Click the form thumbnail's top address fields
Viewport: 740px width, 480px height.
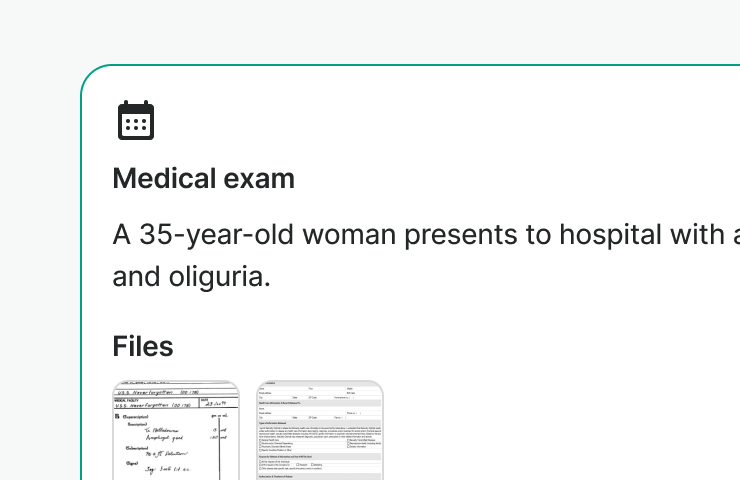point(320,394)
